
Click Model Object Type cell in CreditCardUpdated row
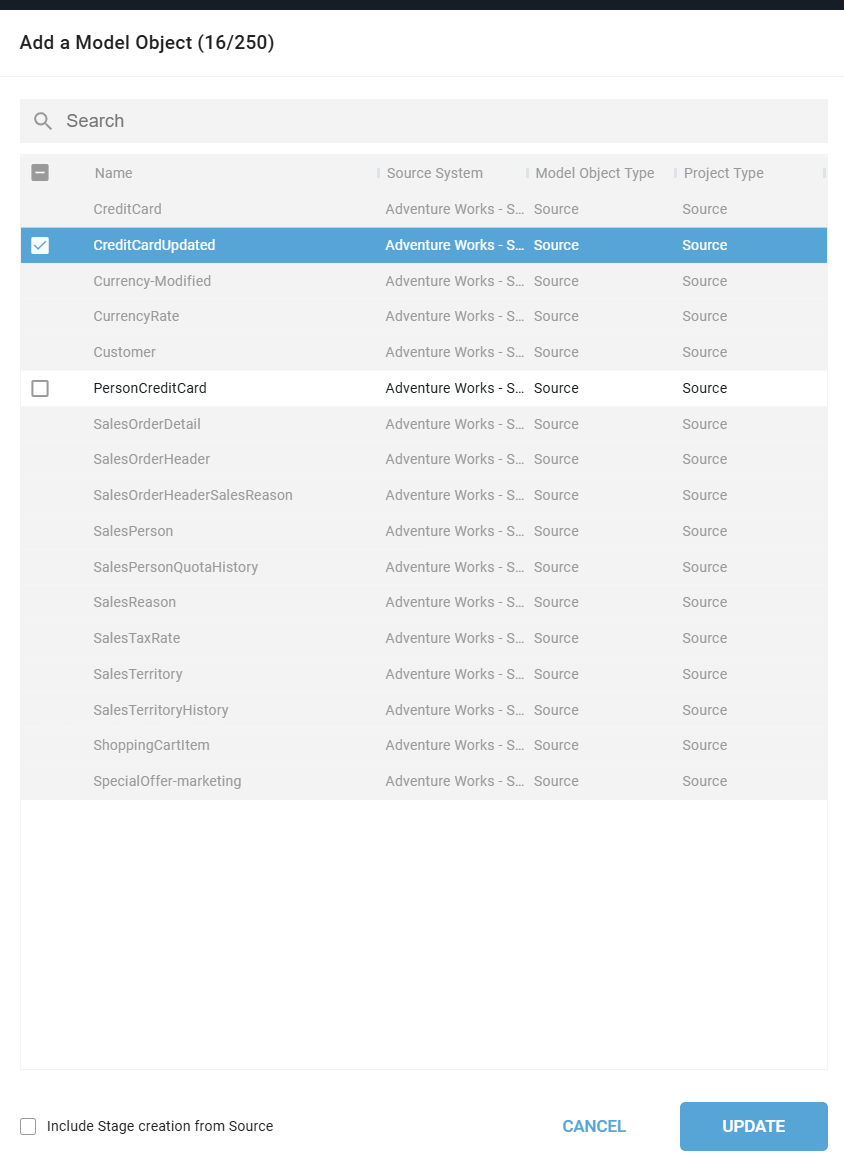[557, 245]
